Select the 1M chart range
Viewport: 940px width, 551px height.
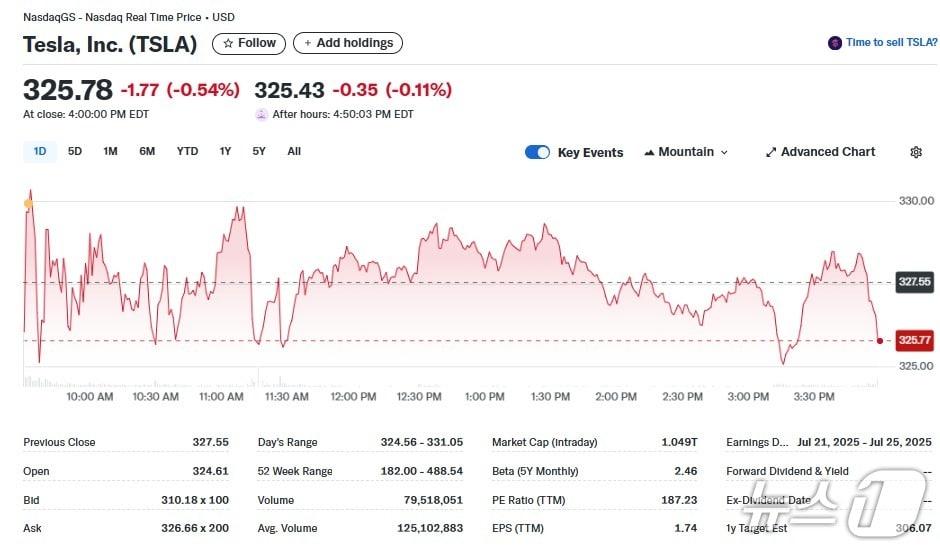tap(110, 151)
